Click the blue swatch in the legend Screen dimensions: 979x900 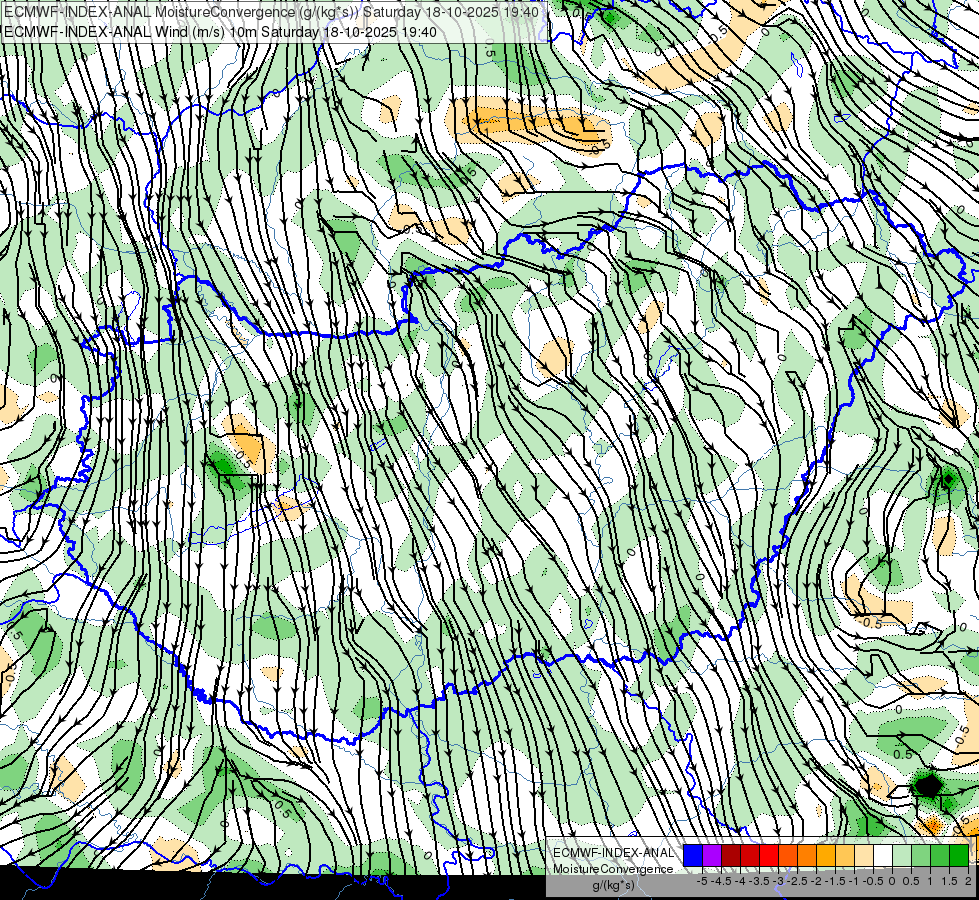pyautogui.click(x=692, y=855)
